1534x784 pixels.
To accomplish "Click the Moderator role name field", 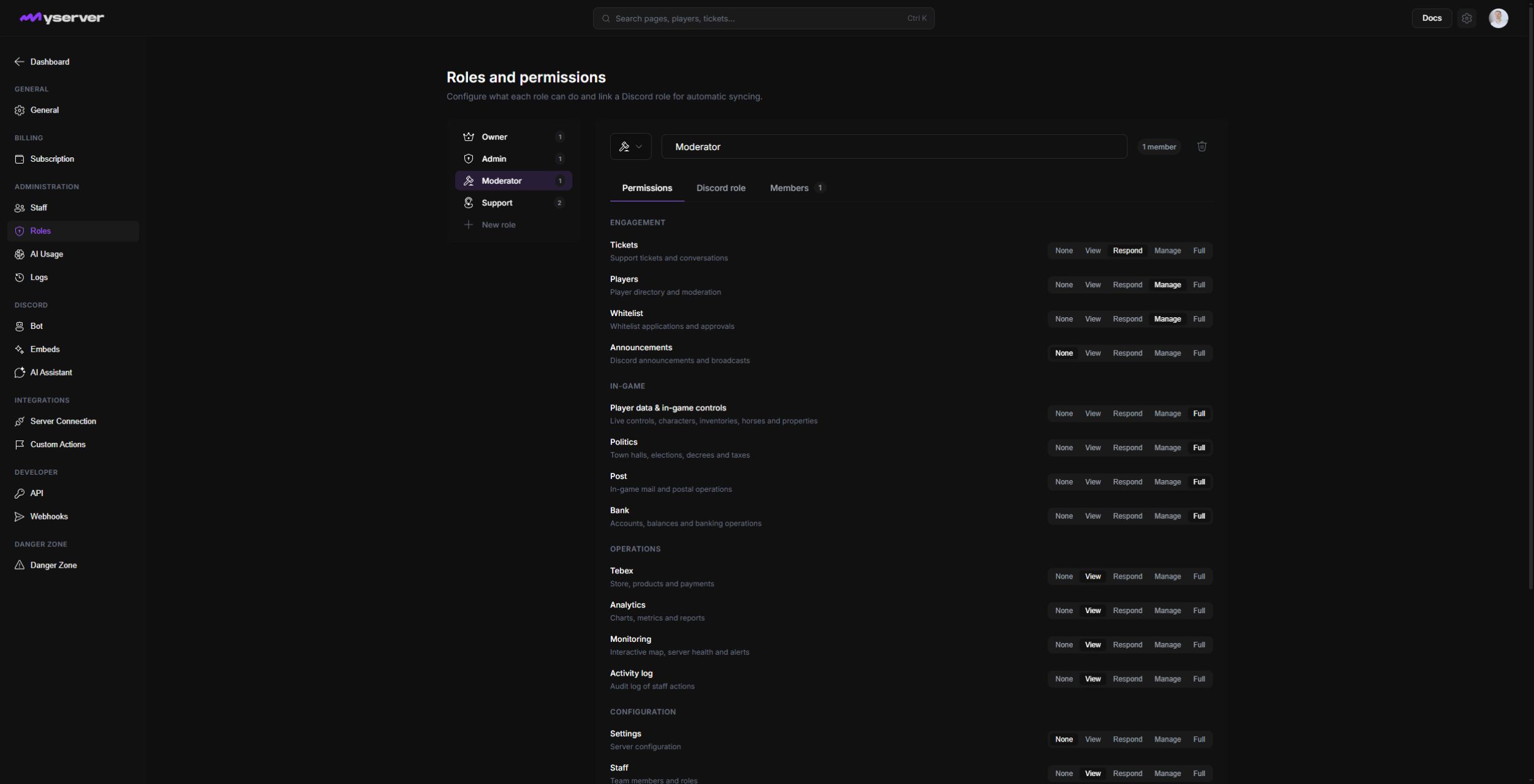I will tap(894, 146).
